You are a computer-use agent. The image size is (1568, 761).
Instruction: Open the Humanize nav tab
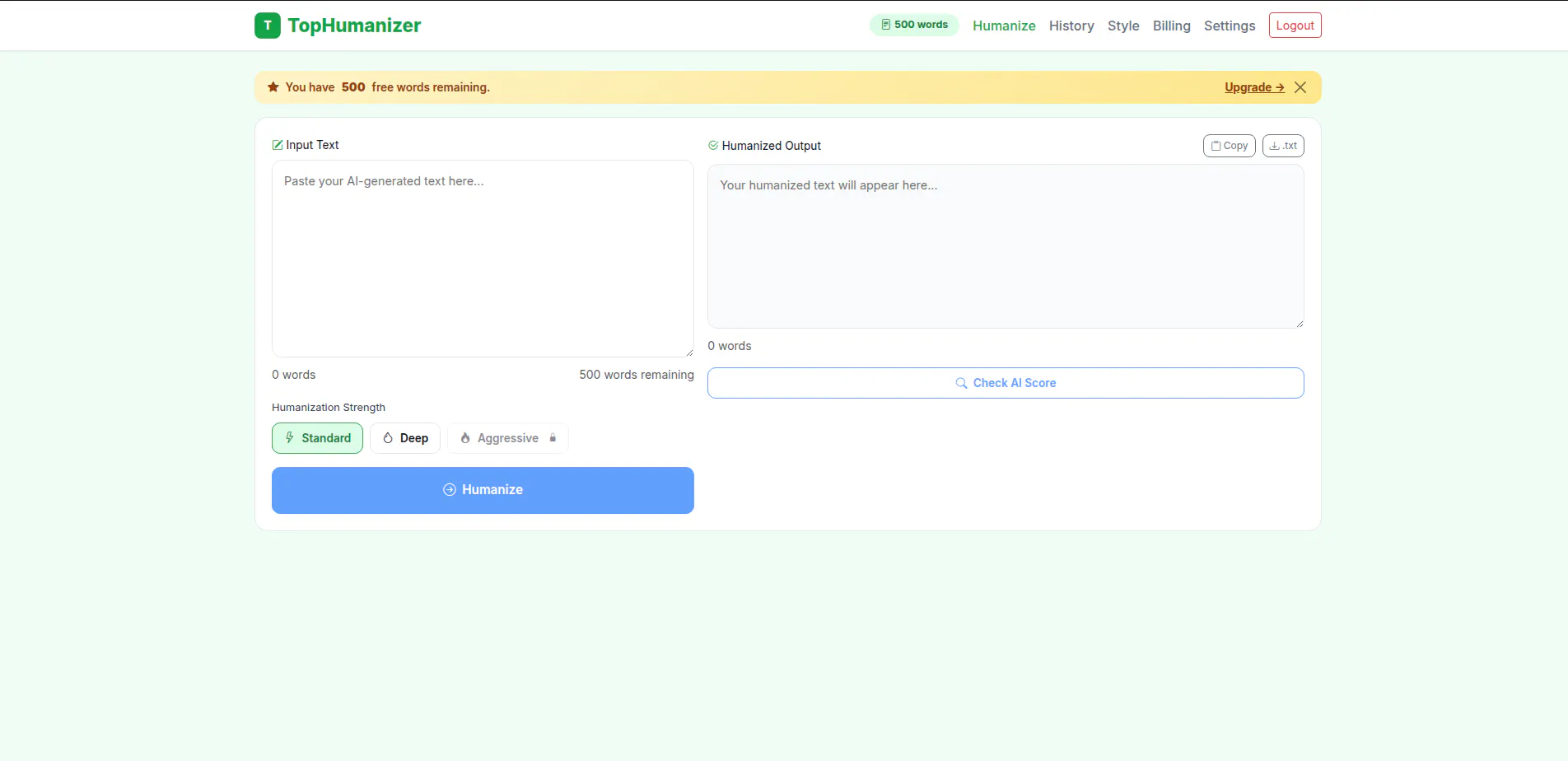tap(1004, 26)
